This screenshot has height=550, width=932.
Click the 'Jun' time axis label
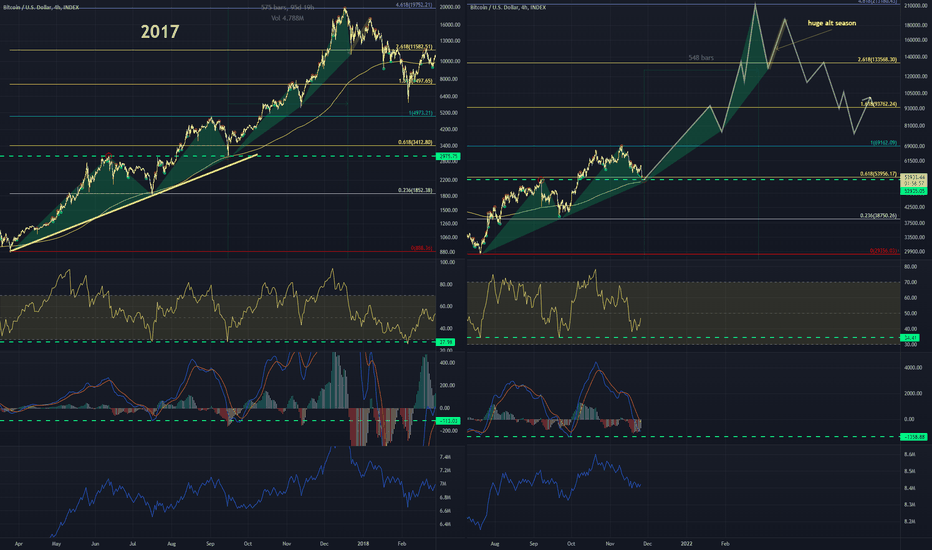point(95,543)
